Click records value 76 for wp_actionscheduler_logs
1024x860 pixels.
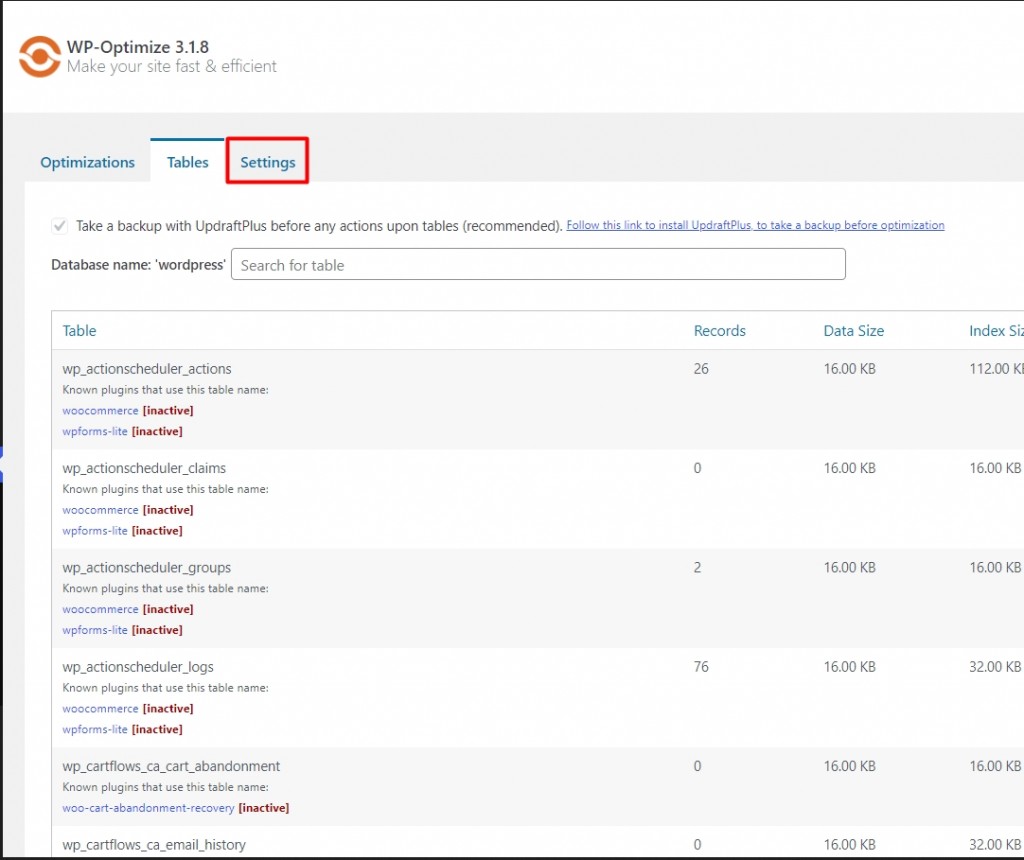tap(701, 667)
